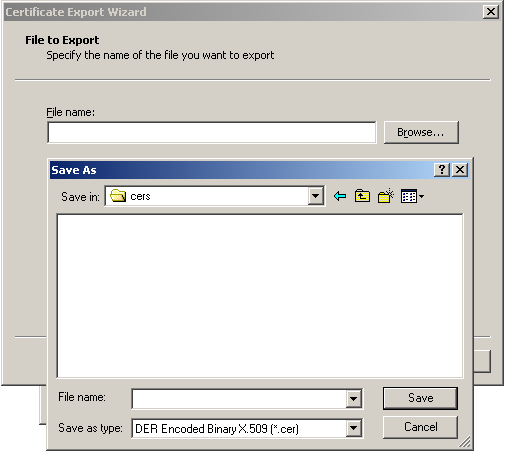Open the View Menu icon
The height and width of the screenshot is (454, 506).
pyautogui.click(x=409, y=196)
